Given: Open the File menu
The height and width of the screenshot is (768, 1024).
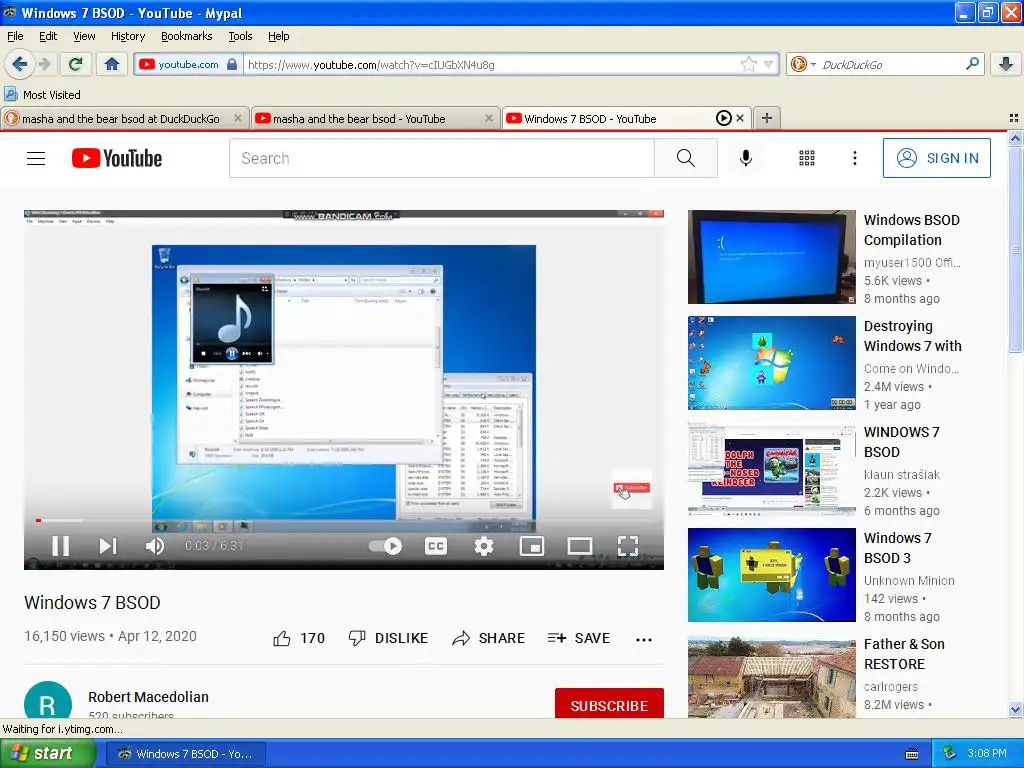Looking at the screenshot, I should point(15,36).
